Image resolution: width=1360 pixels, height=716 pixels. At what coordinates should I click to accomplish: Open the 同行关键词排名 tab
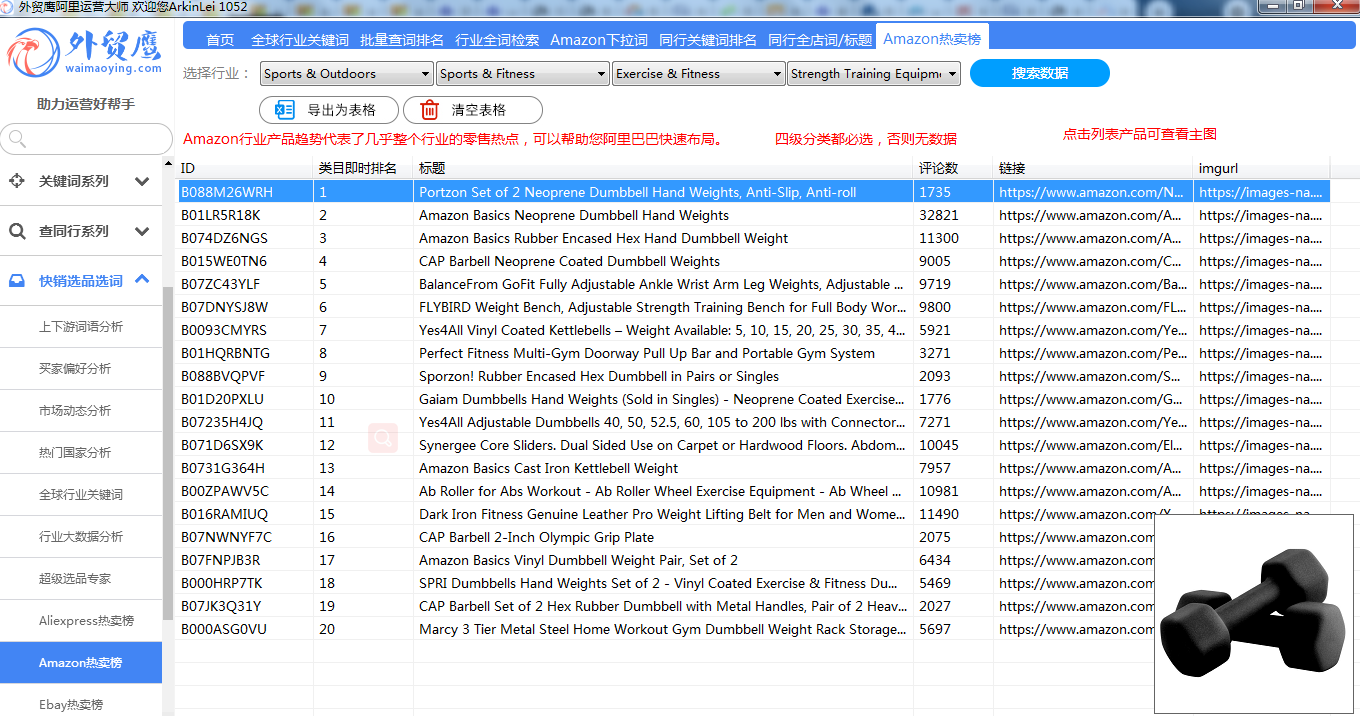coord(708,40)
